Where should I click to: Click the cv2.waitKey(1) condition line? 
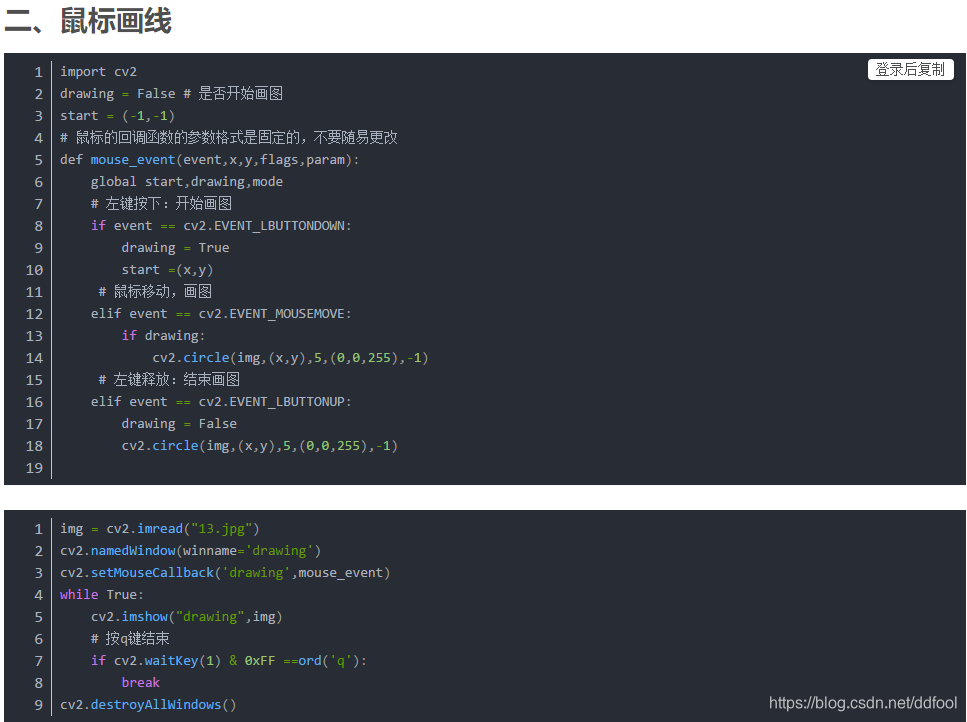pos(229,661)
